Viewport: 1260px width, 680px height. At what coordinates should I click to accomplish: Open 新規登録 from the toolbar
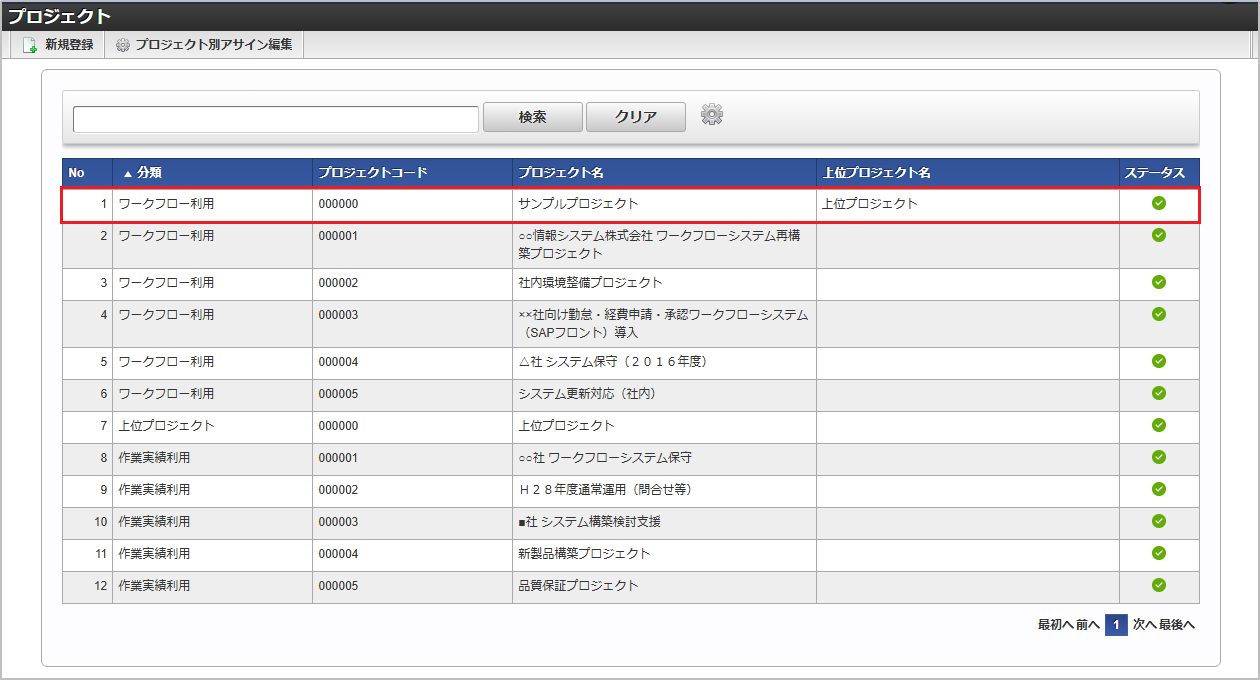tap(68, 45)
